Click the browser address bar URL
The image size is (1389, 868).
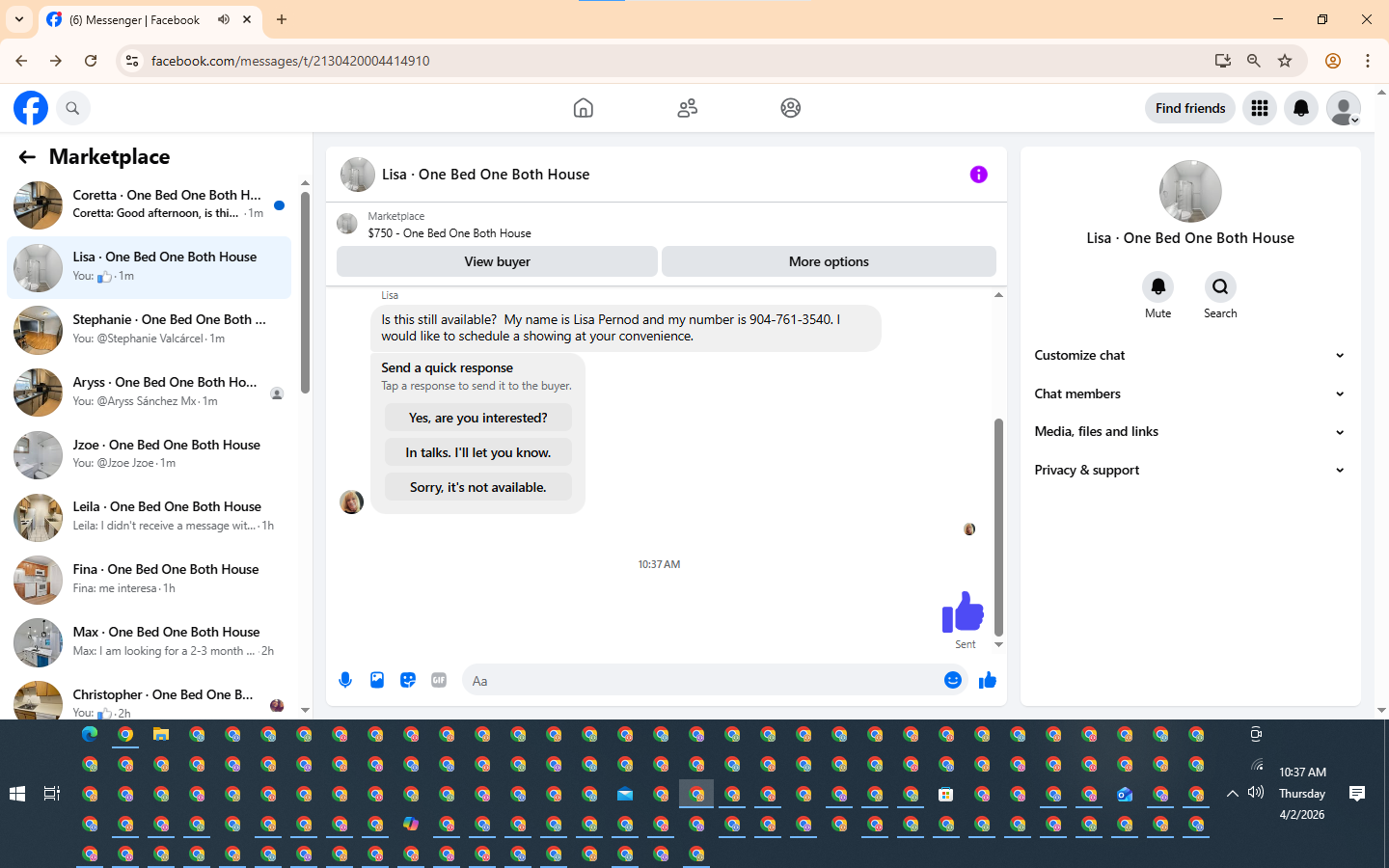coord(290,61)
